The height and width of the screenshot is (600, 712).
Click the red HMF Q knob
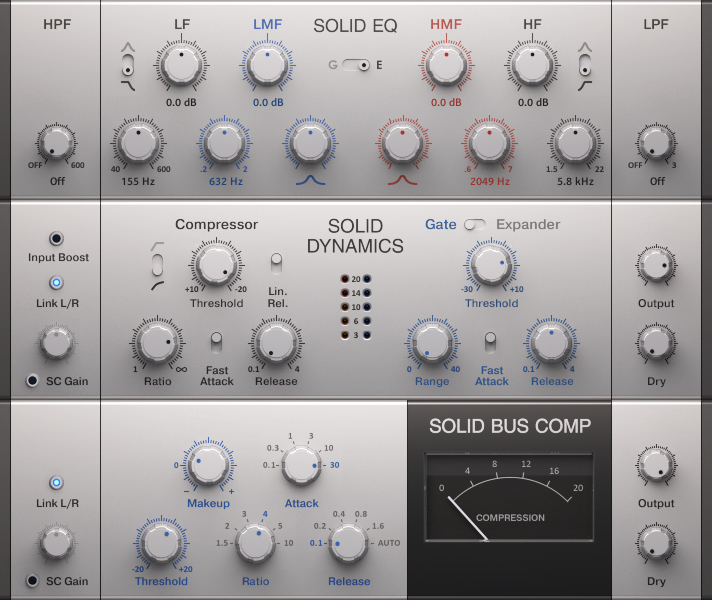pyautogui.click(x=402, y=143)
